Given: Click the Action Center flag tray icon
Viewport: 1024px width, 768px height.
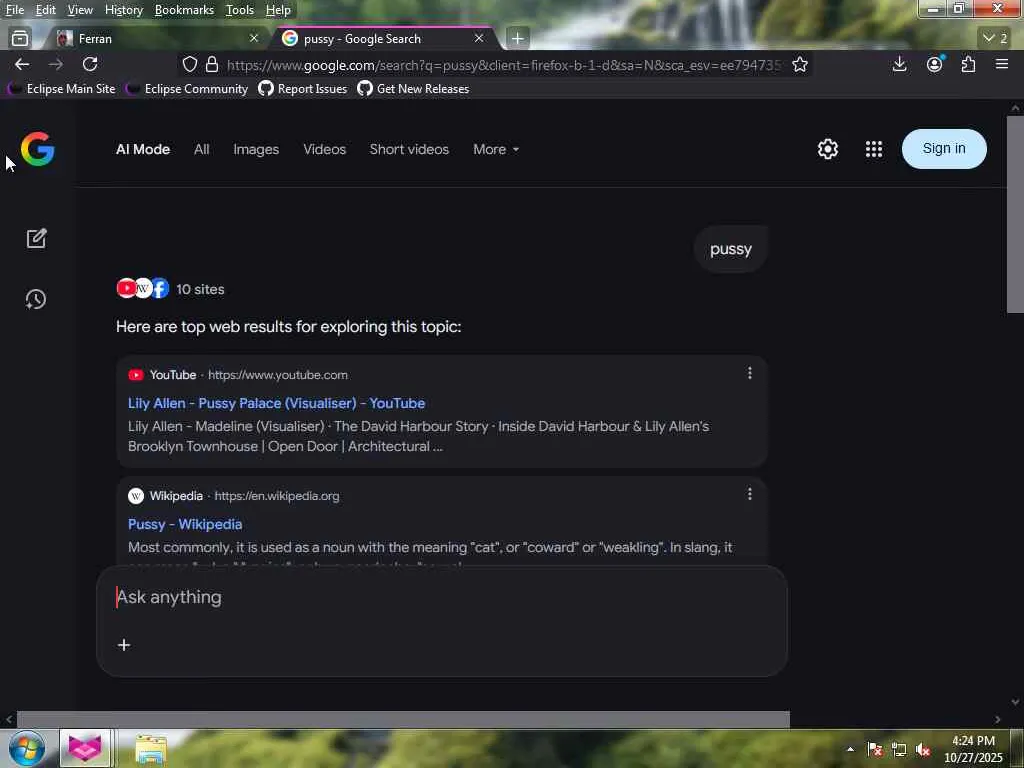Looking at the screenshot, I should coord(874,750).
